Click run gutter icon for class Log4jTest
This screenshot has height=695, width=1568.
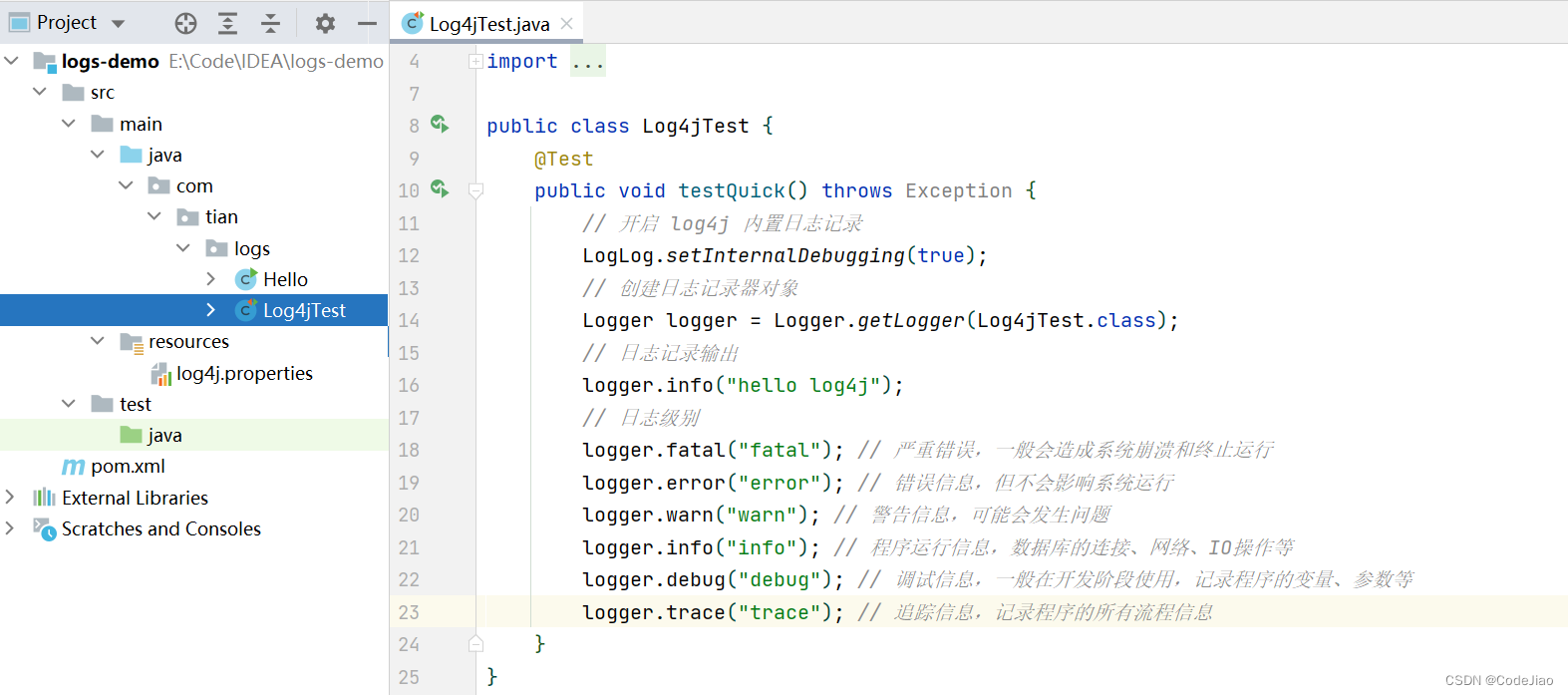(440, 124)
